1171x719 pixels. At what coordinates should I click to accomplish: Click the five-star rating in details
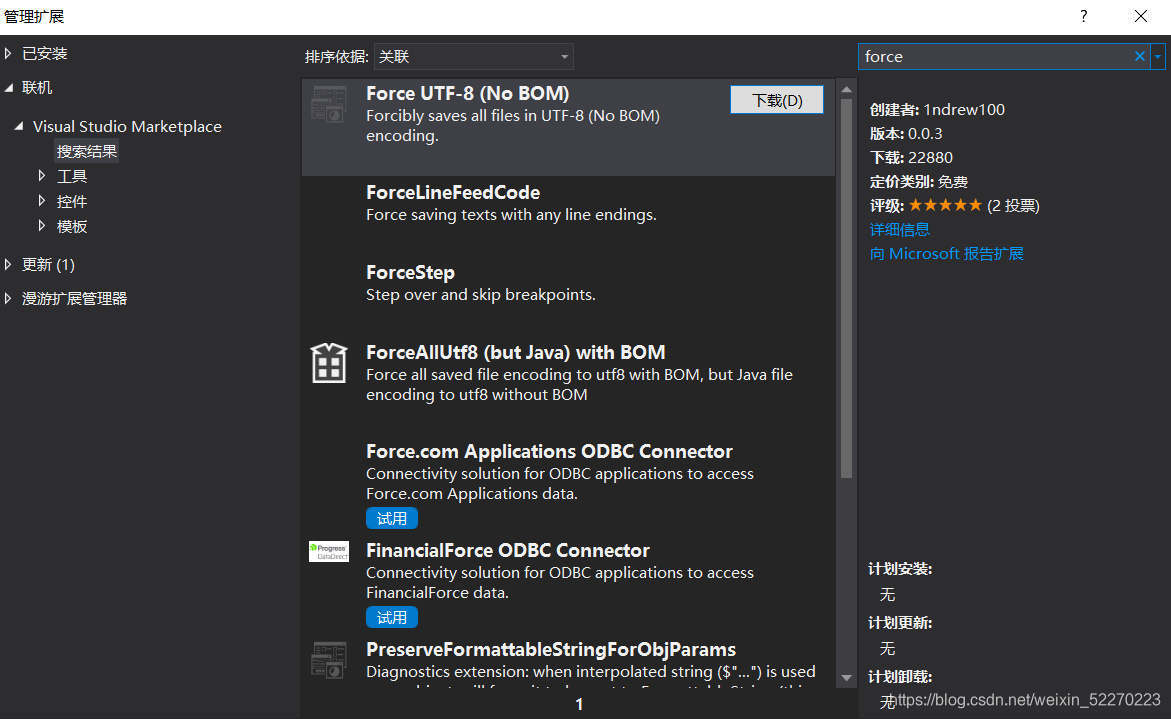(945, 205)
